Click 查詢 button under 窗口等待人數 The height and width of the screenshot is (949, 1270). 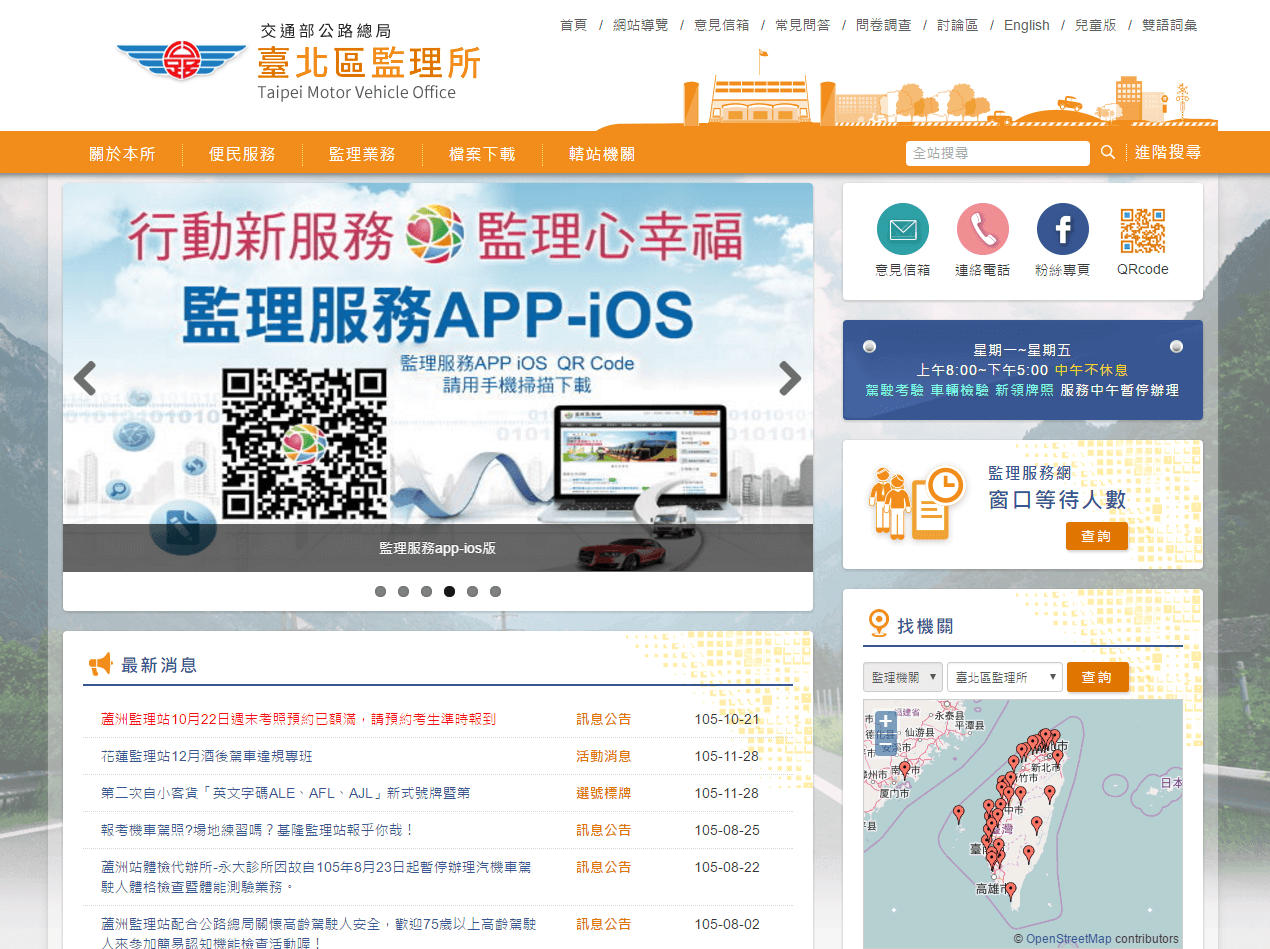[x=1097, y=536]
